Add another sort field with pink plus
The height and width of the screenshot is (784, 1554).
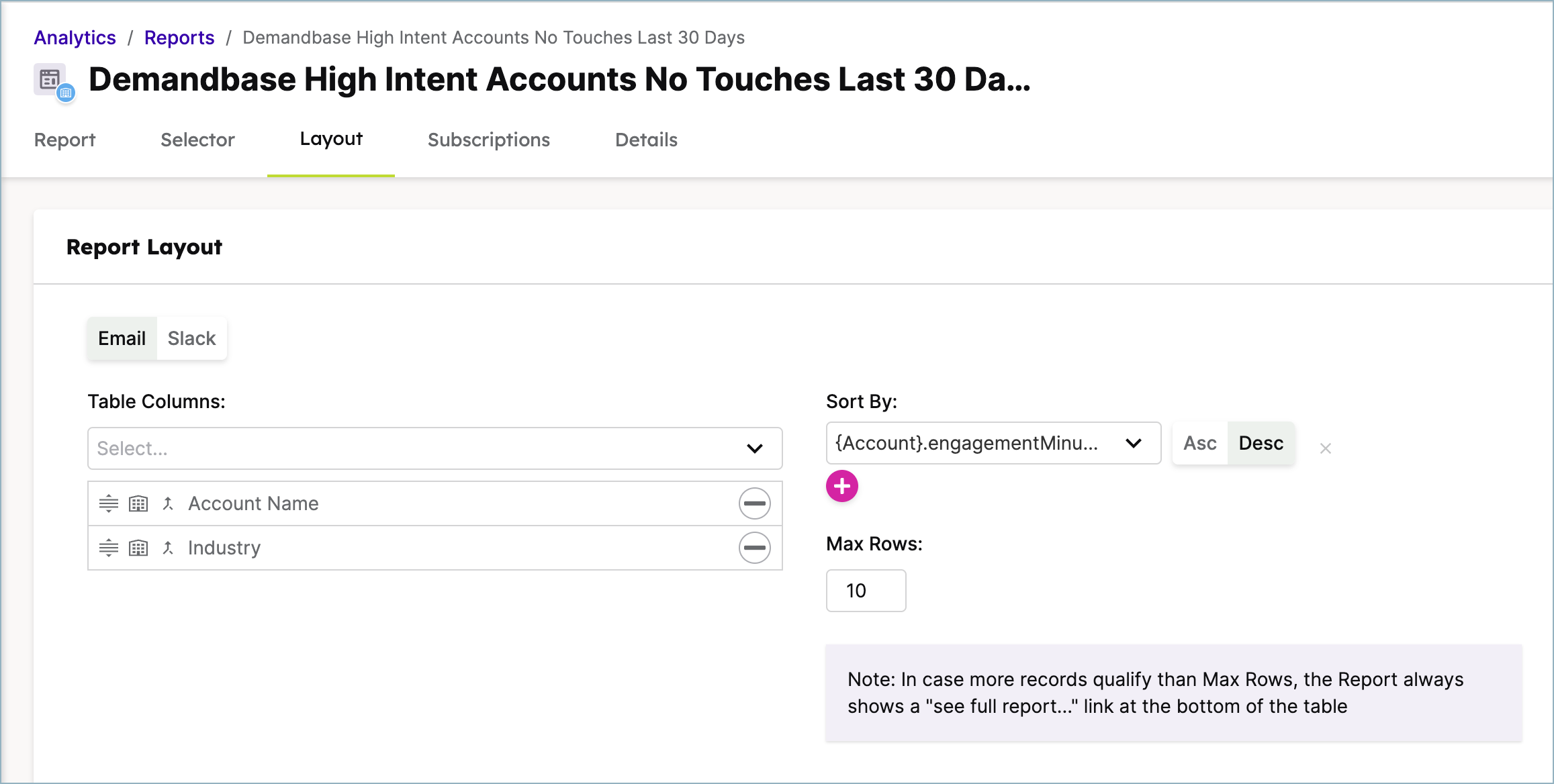click(x=842, y=486)
